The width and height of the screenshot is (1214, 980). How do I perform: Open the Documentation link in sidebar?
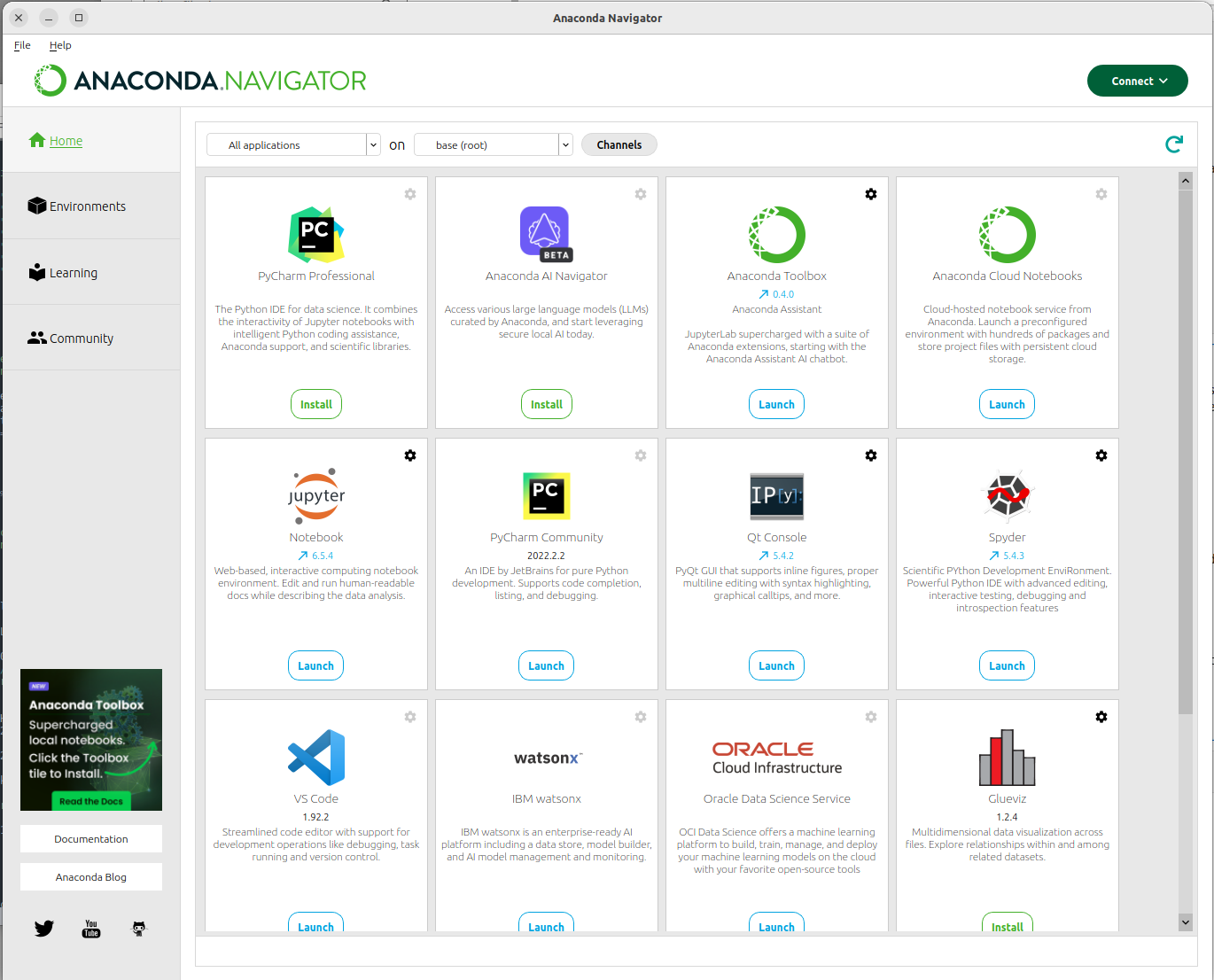coord(91,839)
